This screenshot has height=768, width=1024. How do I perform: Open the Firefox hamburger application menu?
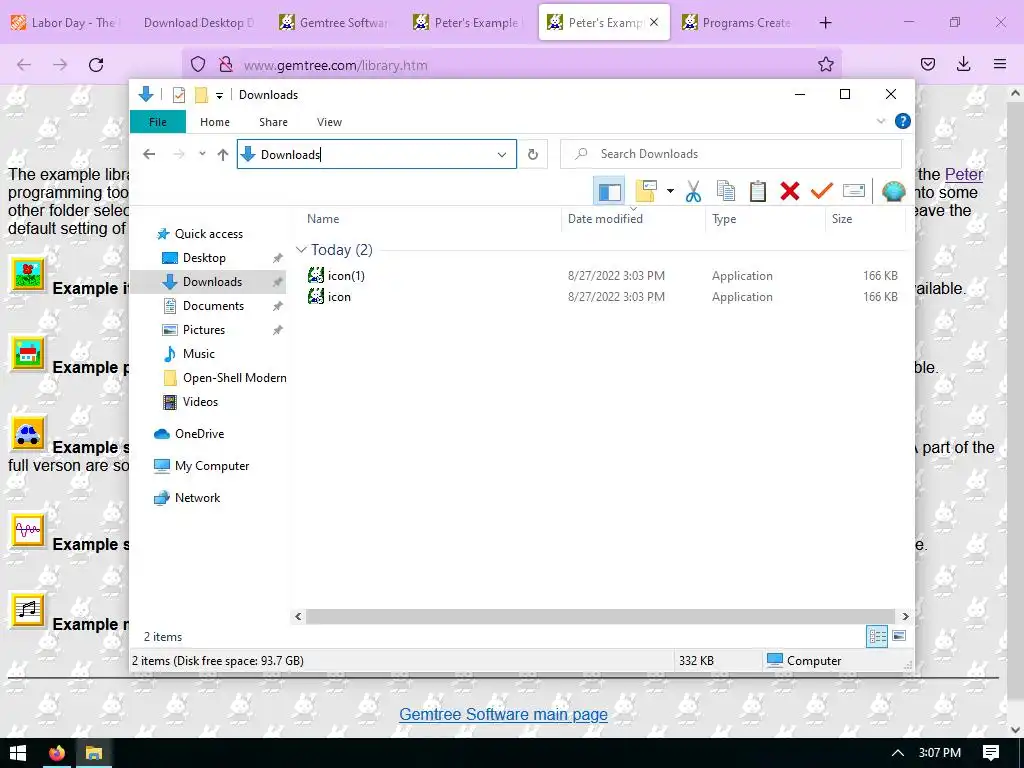[999, 64]
